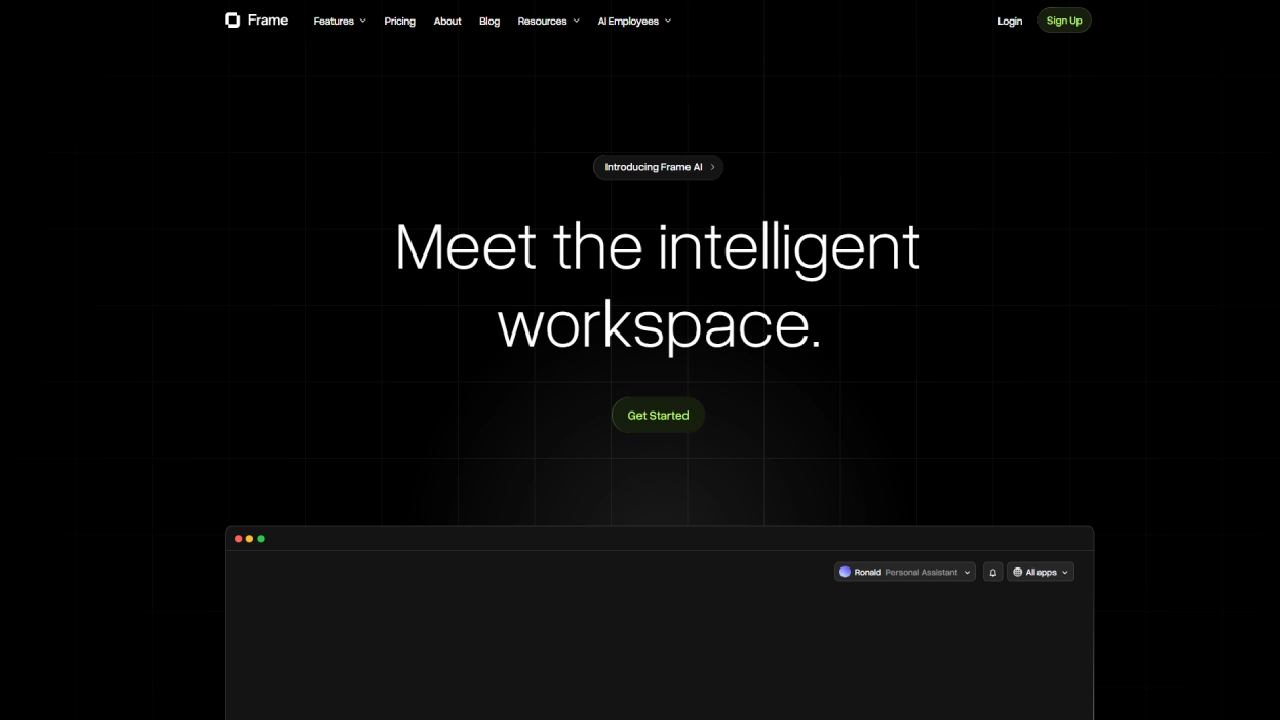This screenshot has height=720, width=1280.
Task: Click the Frame brand name text
Action: pyautogui.click(x=268, y=20)
